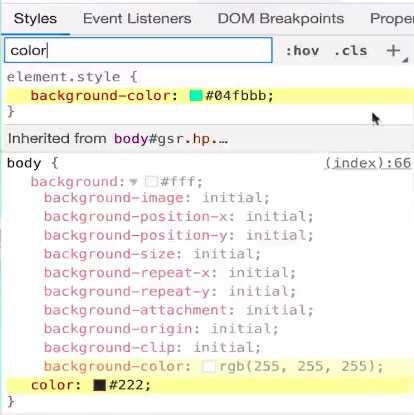
Task: Open the black #222 color swatch
Action: 99,385
